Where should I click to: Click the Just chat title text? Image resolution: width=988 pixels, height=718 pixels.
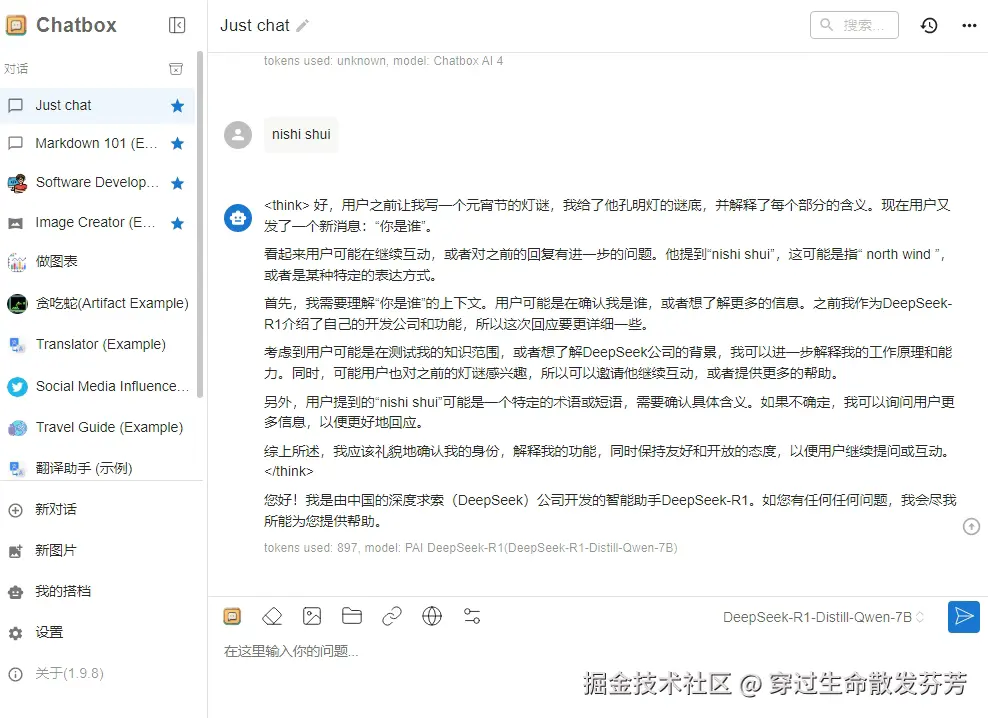pos(255,25)
